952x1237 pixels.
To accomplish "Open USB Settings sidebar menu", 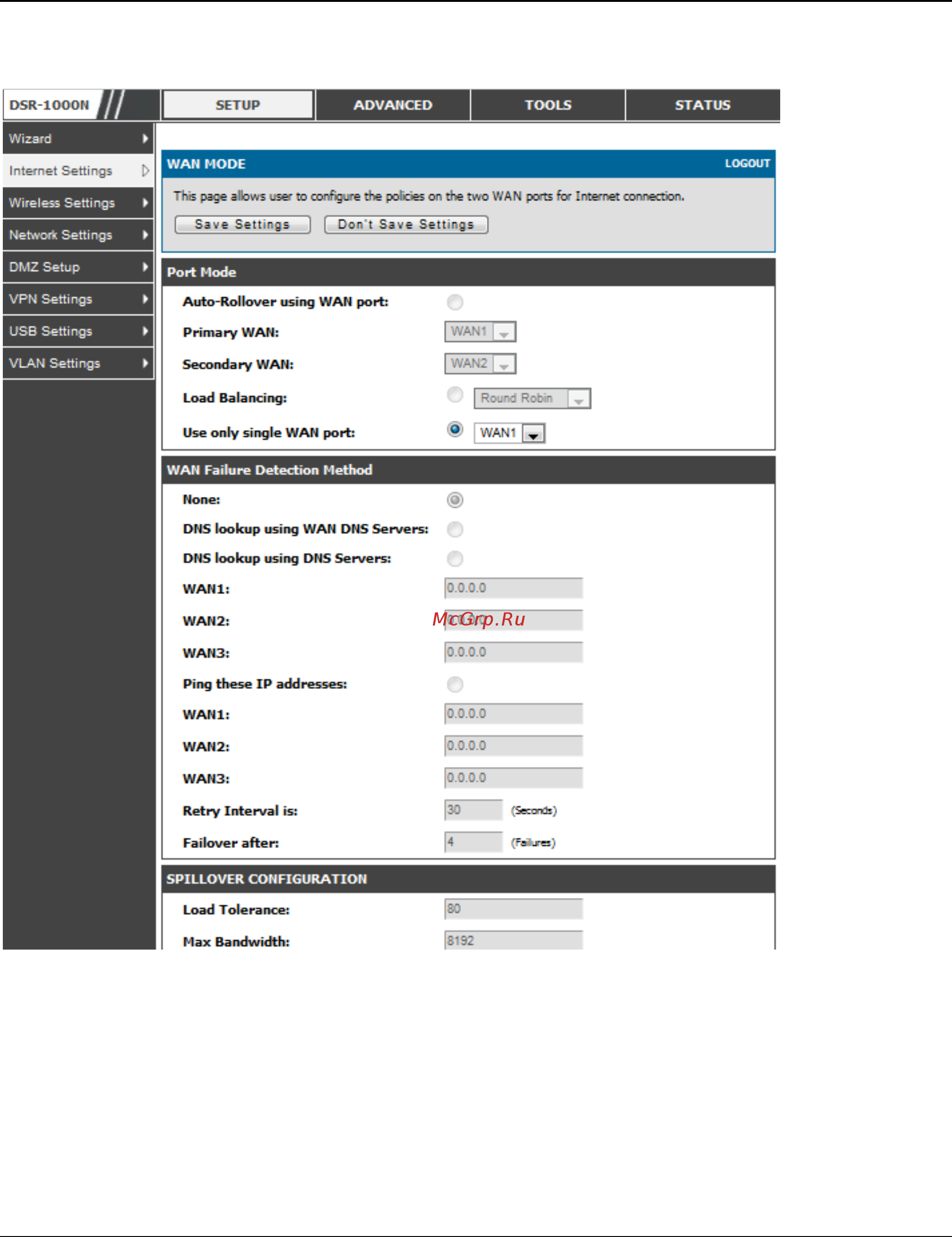I will [78, 331].
